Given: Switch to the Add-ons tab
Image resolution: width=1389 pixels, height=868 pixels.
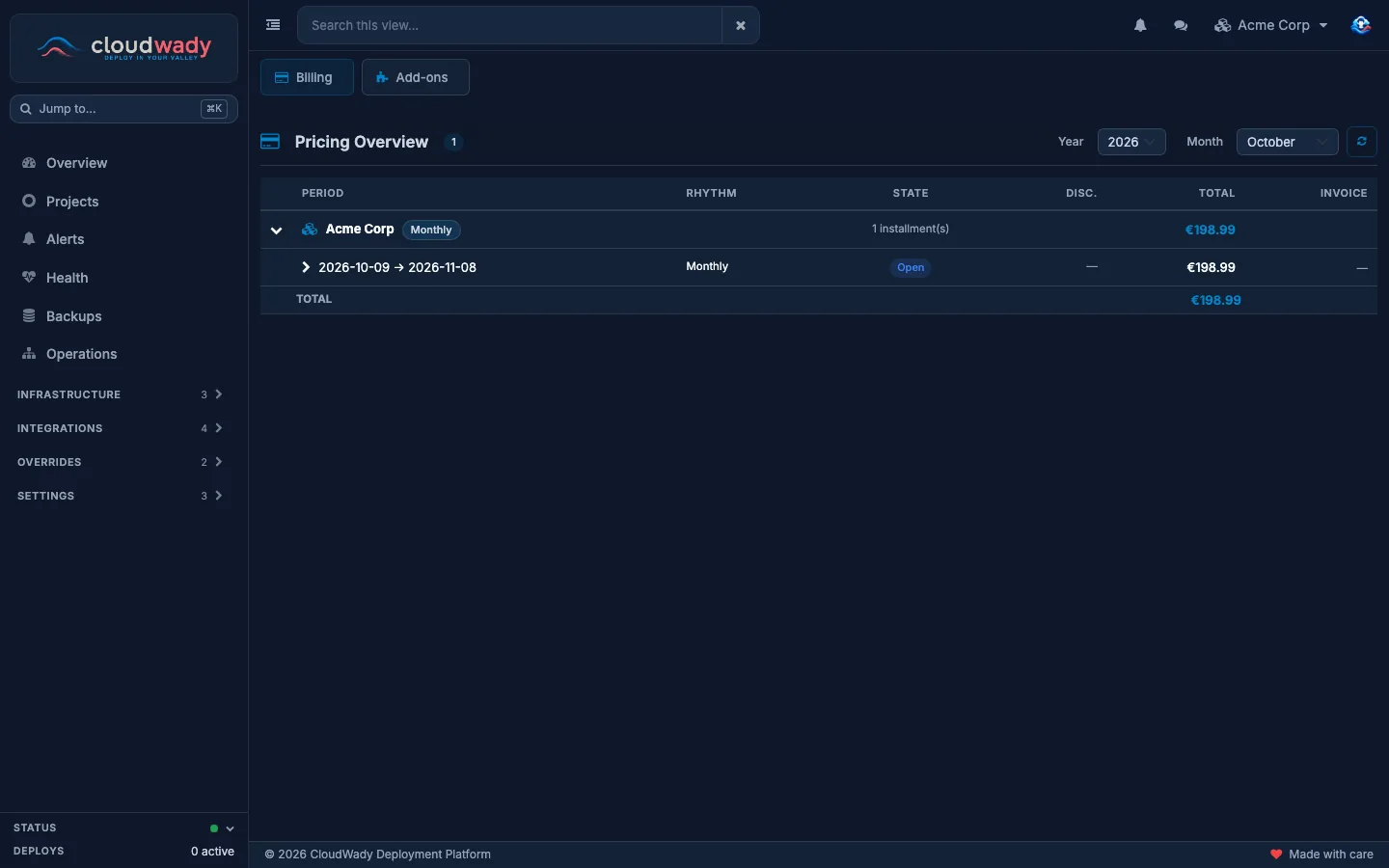Looking at the screenshot, I should pyautogui.click(x=415, y=77).
